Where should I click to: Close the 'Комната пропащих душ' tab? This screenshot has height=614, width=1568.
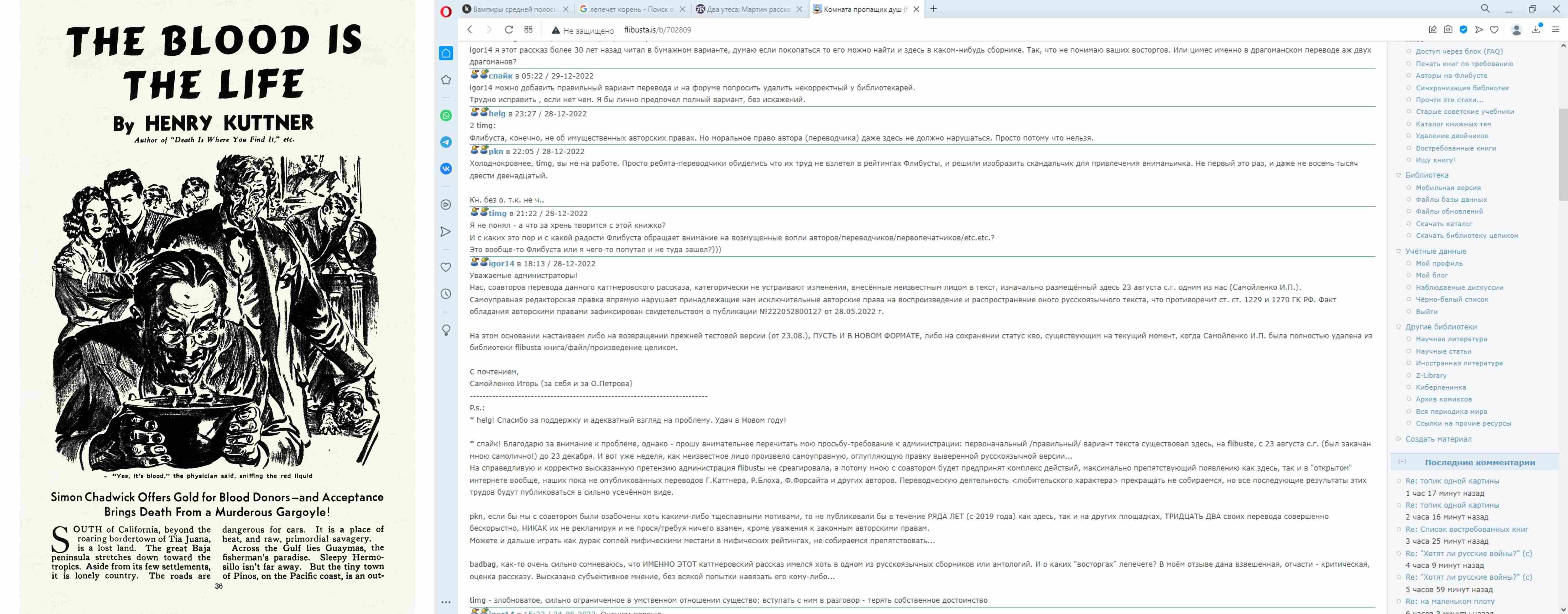click(x=916, y=9)
